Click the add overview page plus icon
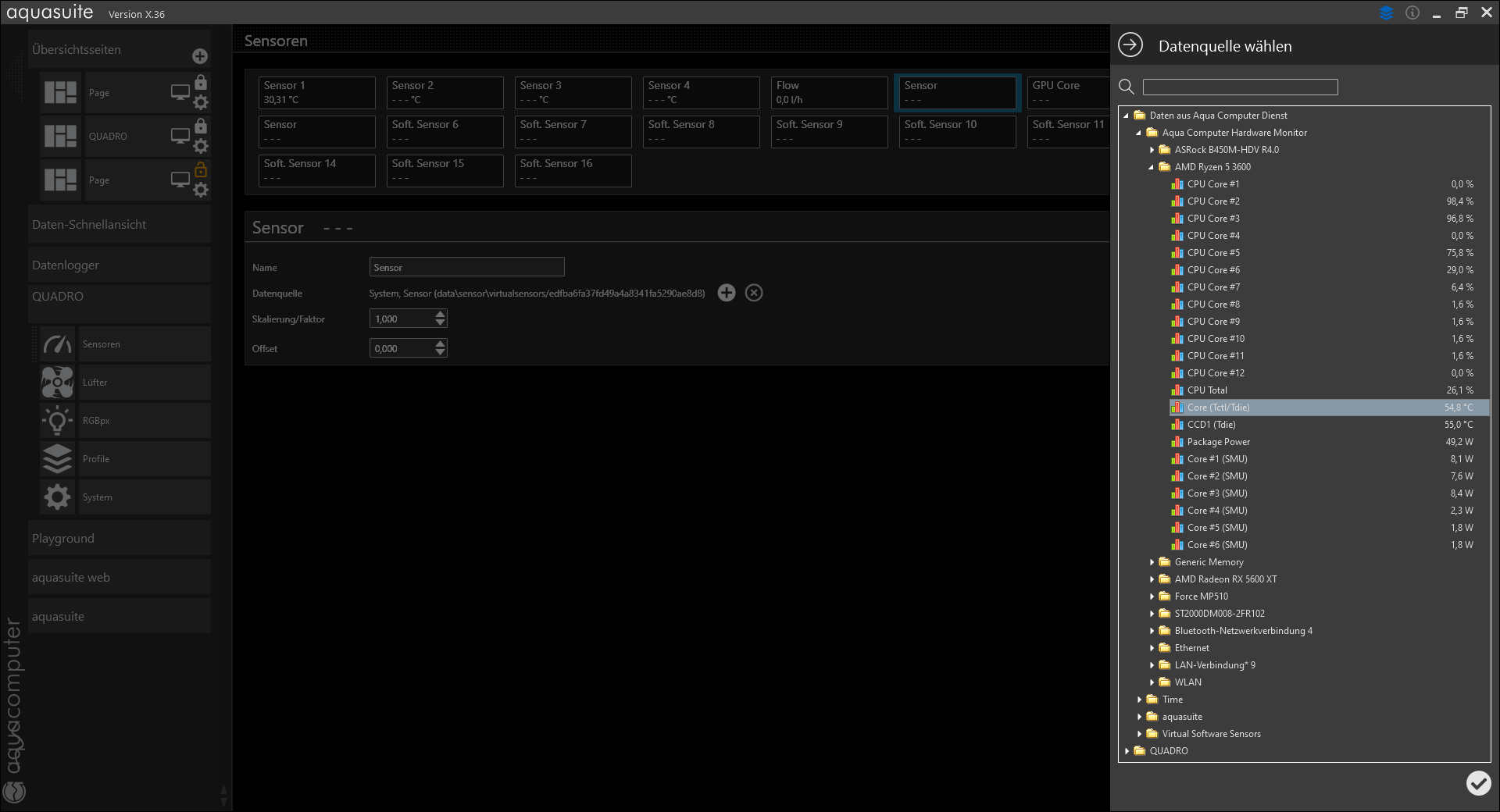1500x812 pixels. 200,56
